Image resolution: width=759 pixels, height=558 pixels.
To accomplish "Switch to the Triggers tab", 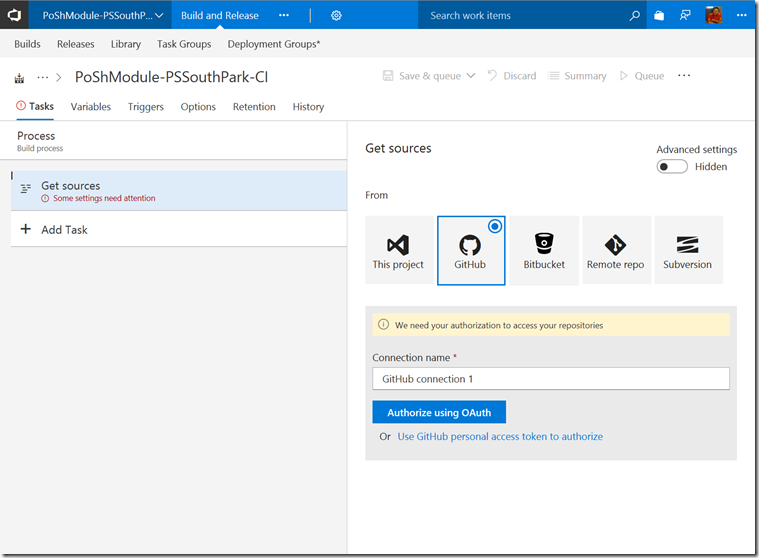I will [146, 107].
